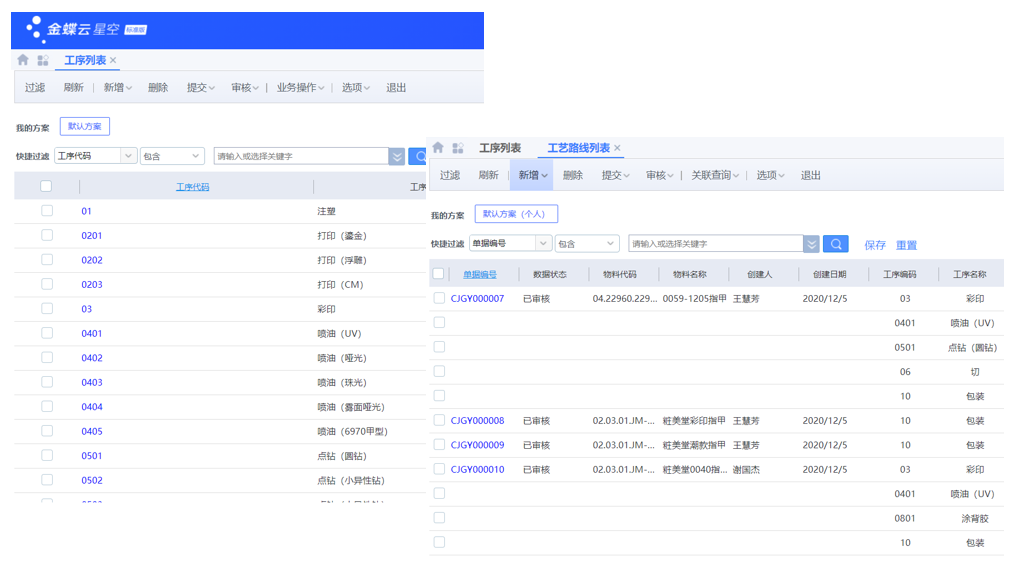
Task: Click the blue magnifier search button left of 保存
Action: (x=835, y=244)
